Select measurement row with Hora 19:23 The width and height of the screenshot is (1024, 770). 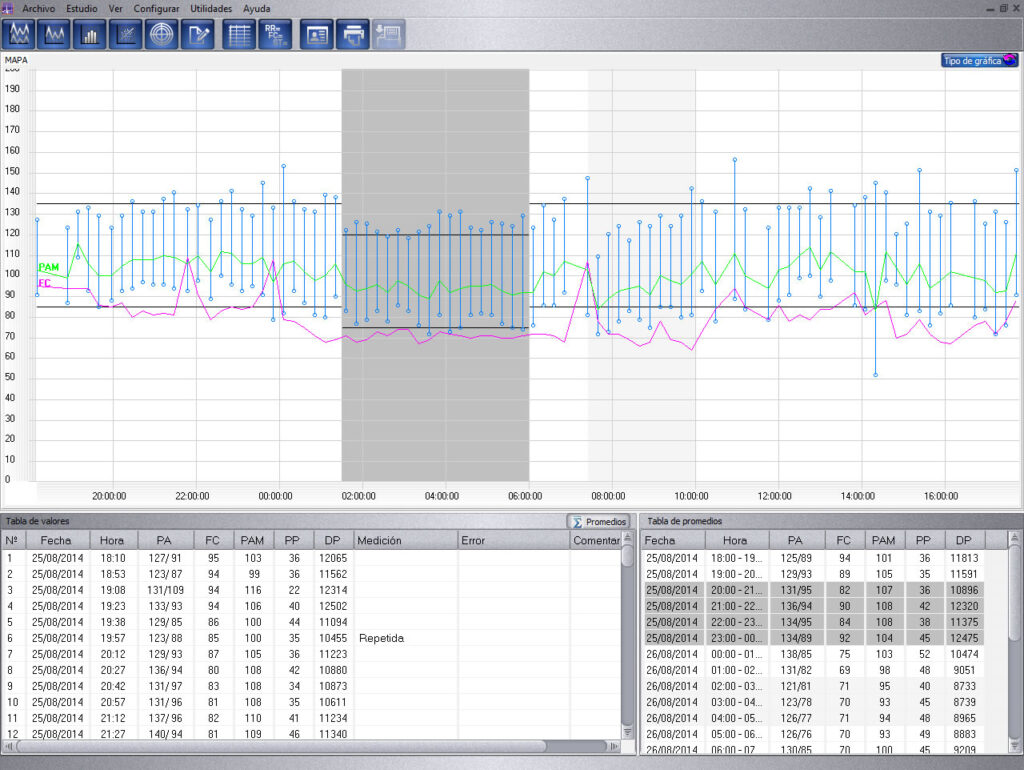pyautogui.click(x=311, y=606)
